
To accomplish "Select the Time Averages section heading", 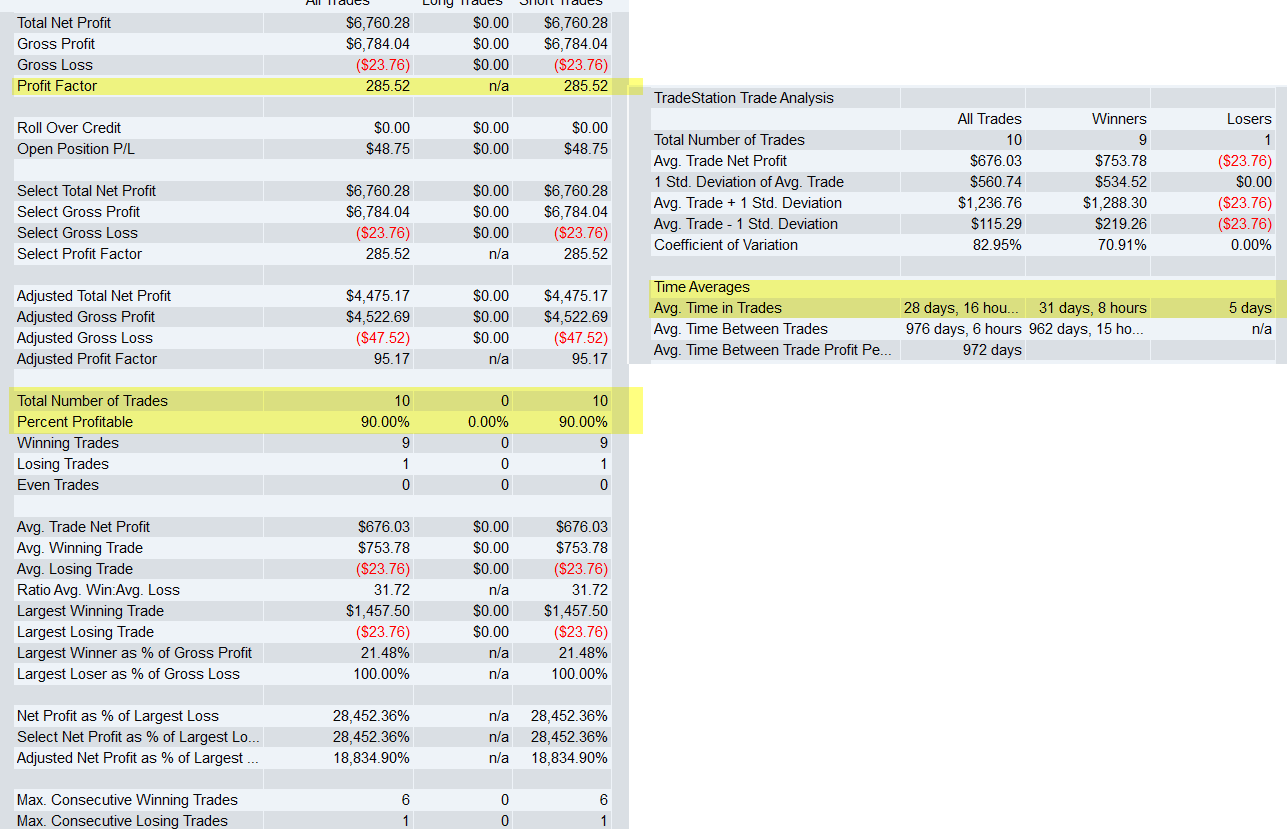I will pyautogui.click(x=701, y=287).
